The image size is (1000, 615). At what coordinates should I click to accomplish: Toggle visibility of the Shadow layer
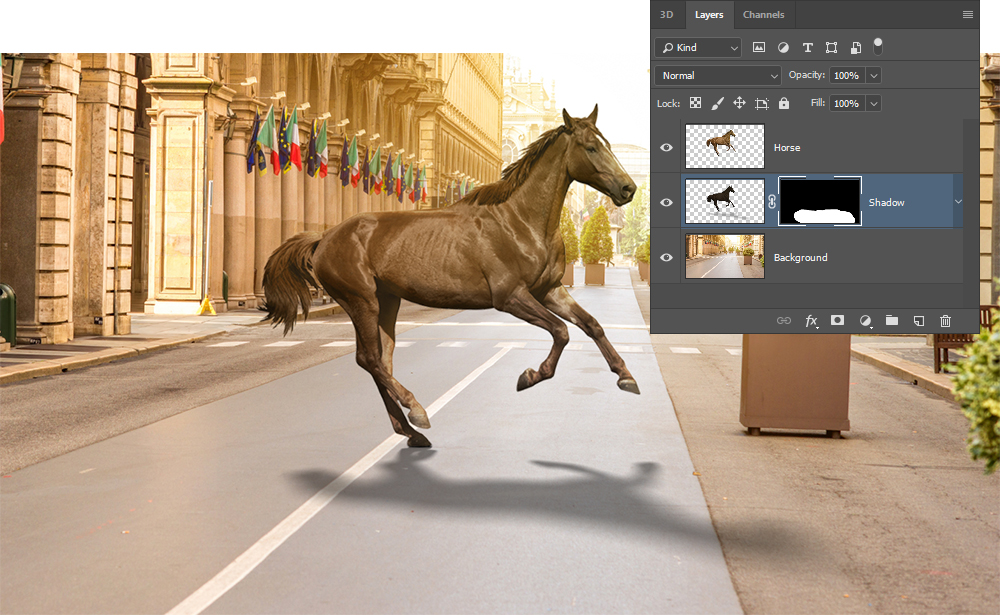coord(667,202)
